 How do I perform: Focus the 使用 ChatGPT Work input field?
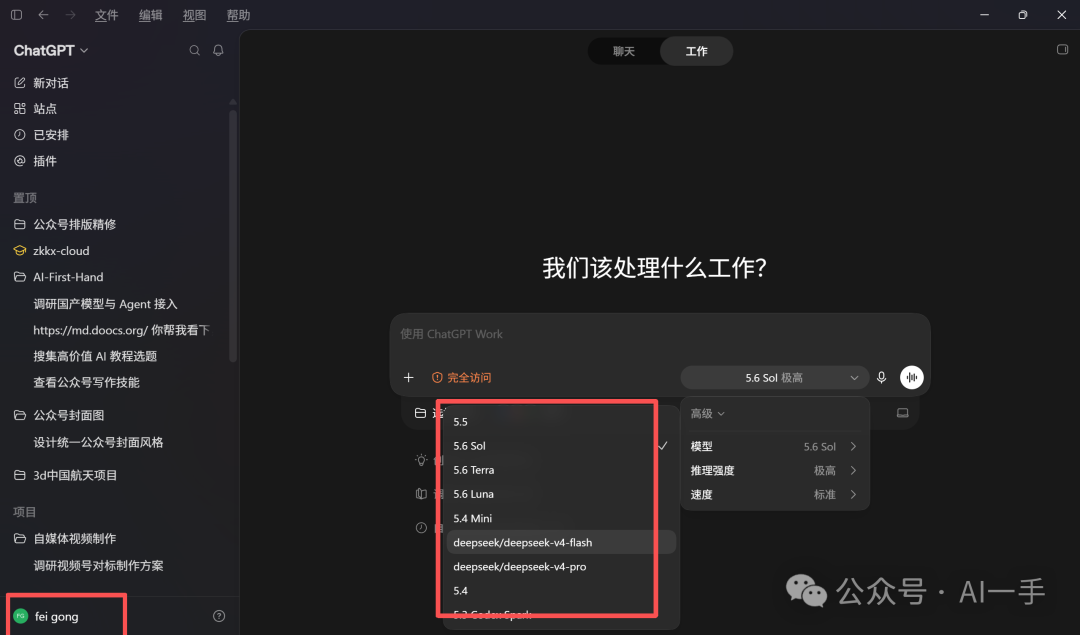660,334
